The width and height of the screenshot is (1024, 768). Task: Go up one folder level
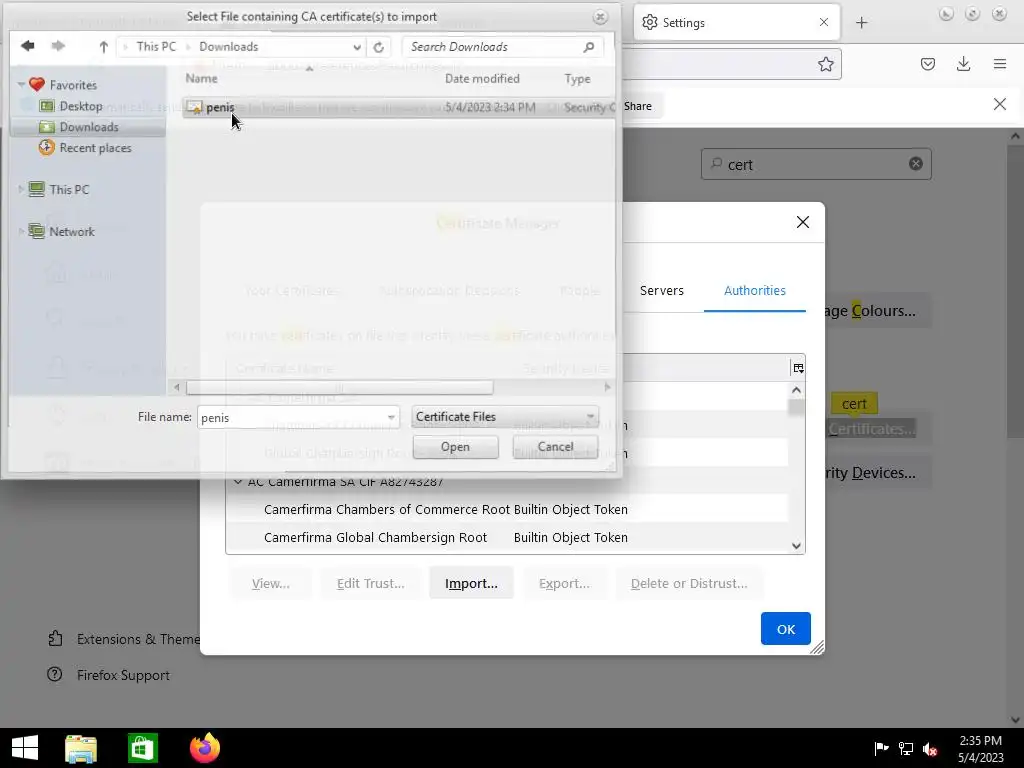pyautogui.click(x=103, y=46)
